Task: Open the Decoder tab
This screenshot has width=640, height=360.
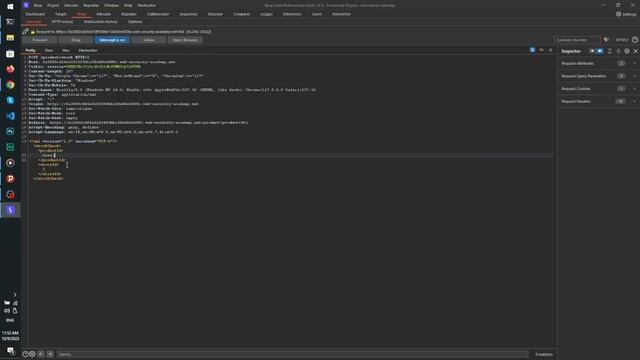Action: [x=215, y=14]
